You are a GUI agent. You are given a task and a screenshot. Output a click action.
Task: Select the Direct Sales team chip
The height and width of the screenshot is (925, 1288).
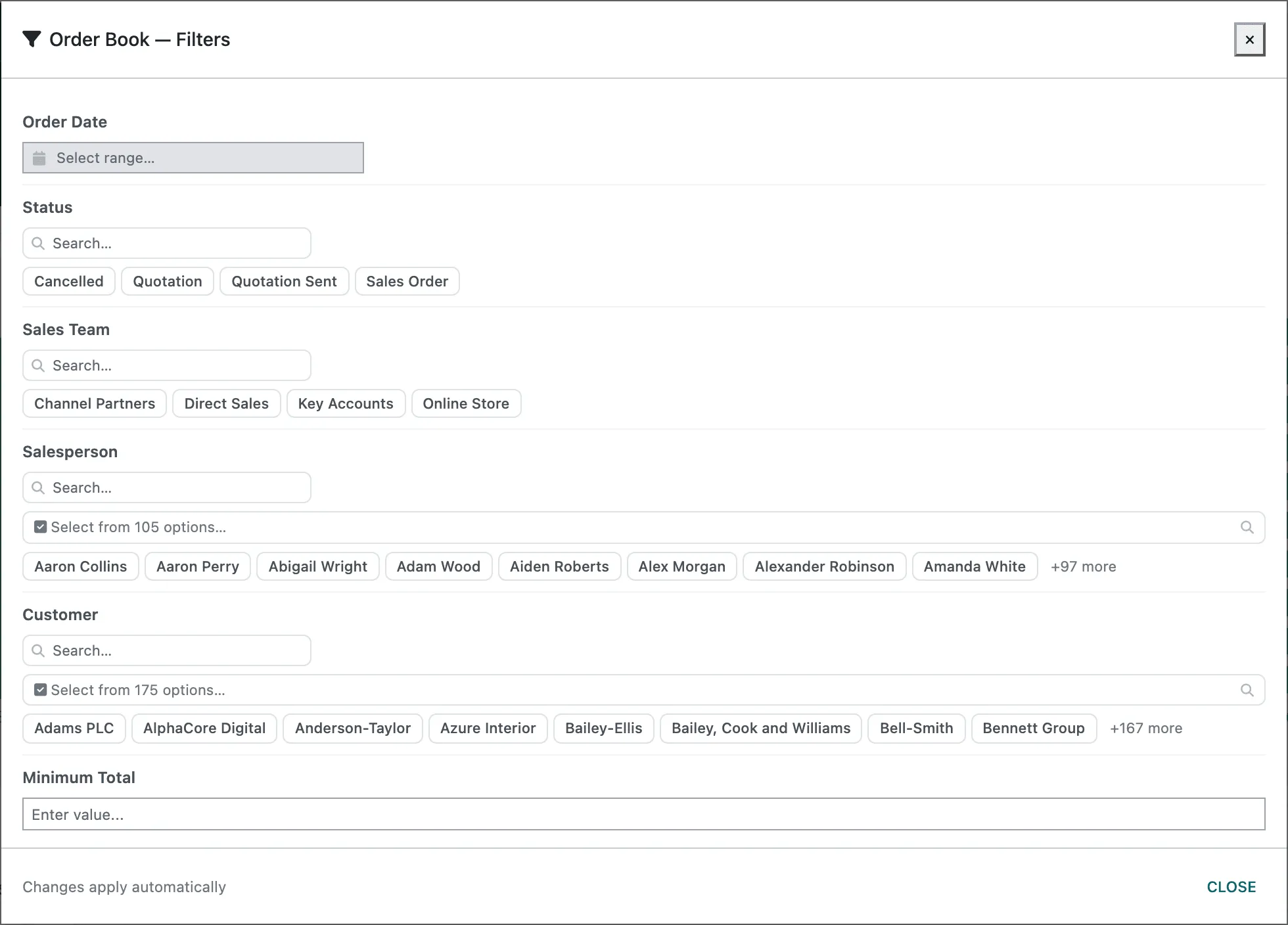(227, 403)
